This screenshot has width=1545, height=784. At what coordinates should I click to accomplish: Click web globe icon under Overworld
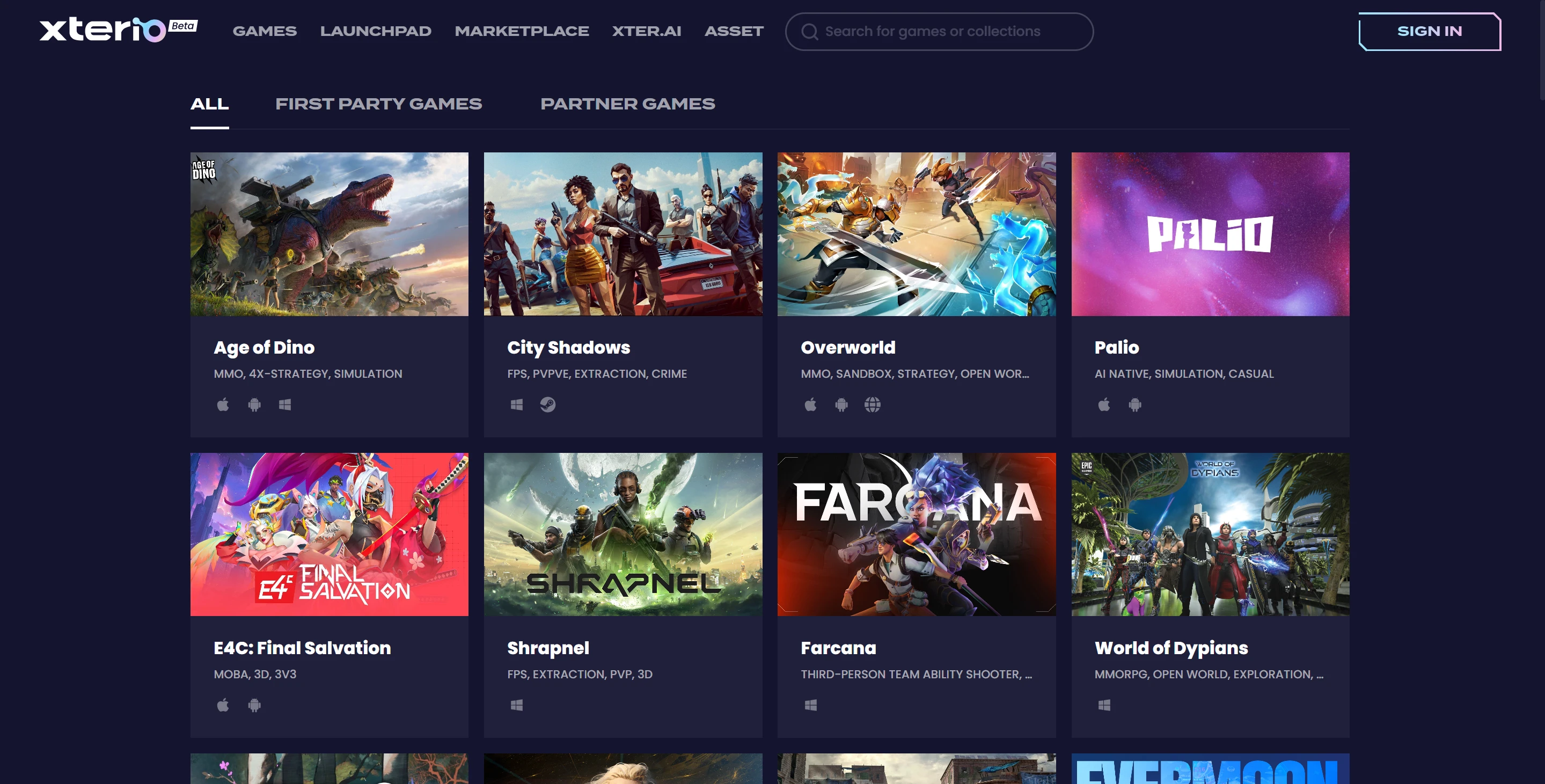coord(872,405)
